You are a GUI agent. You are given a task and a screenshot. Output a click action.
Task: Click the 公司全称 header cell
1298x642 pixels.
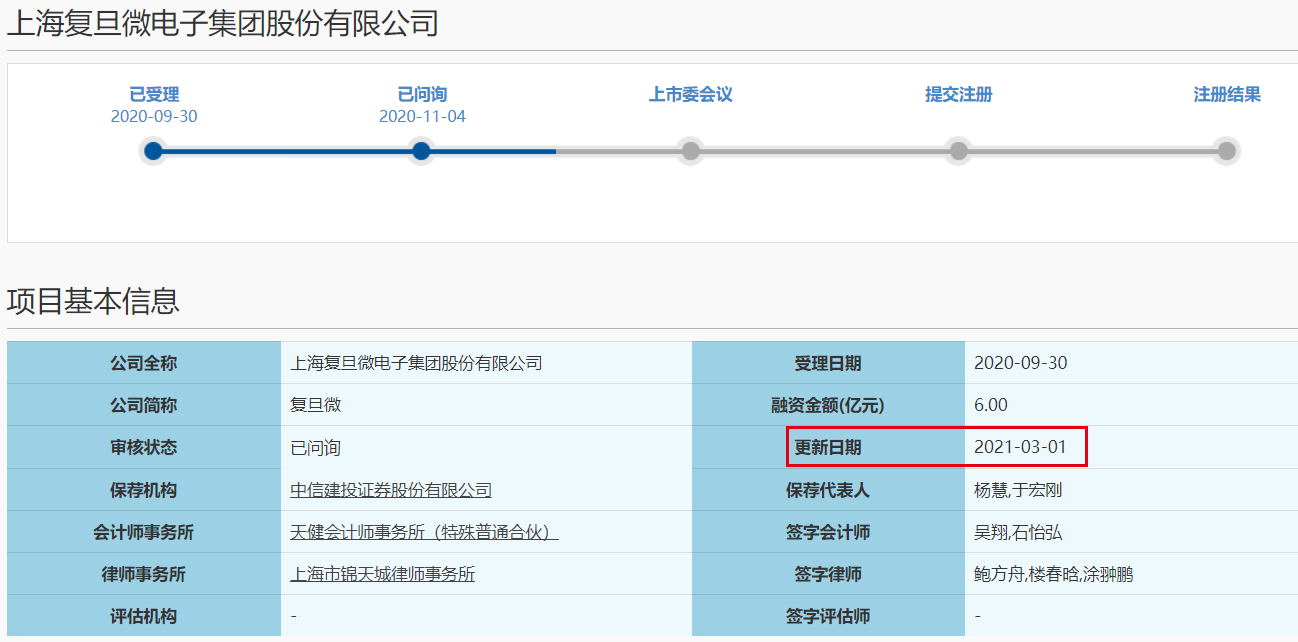tap(144, 363)
